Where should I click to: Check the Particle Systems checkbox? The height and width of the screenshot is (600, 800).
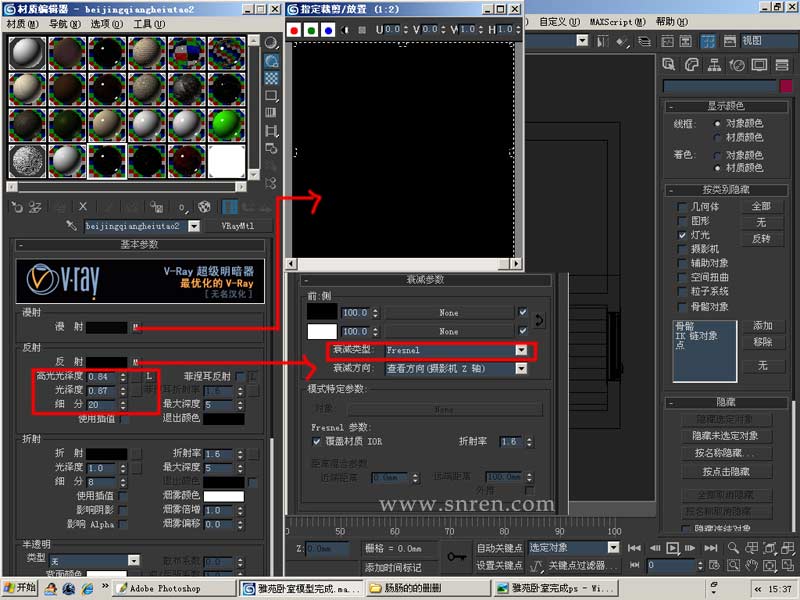(x=682, y=291)
